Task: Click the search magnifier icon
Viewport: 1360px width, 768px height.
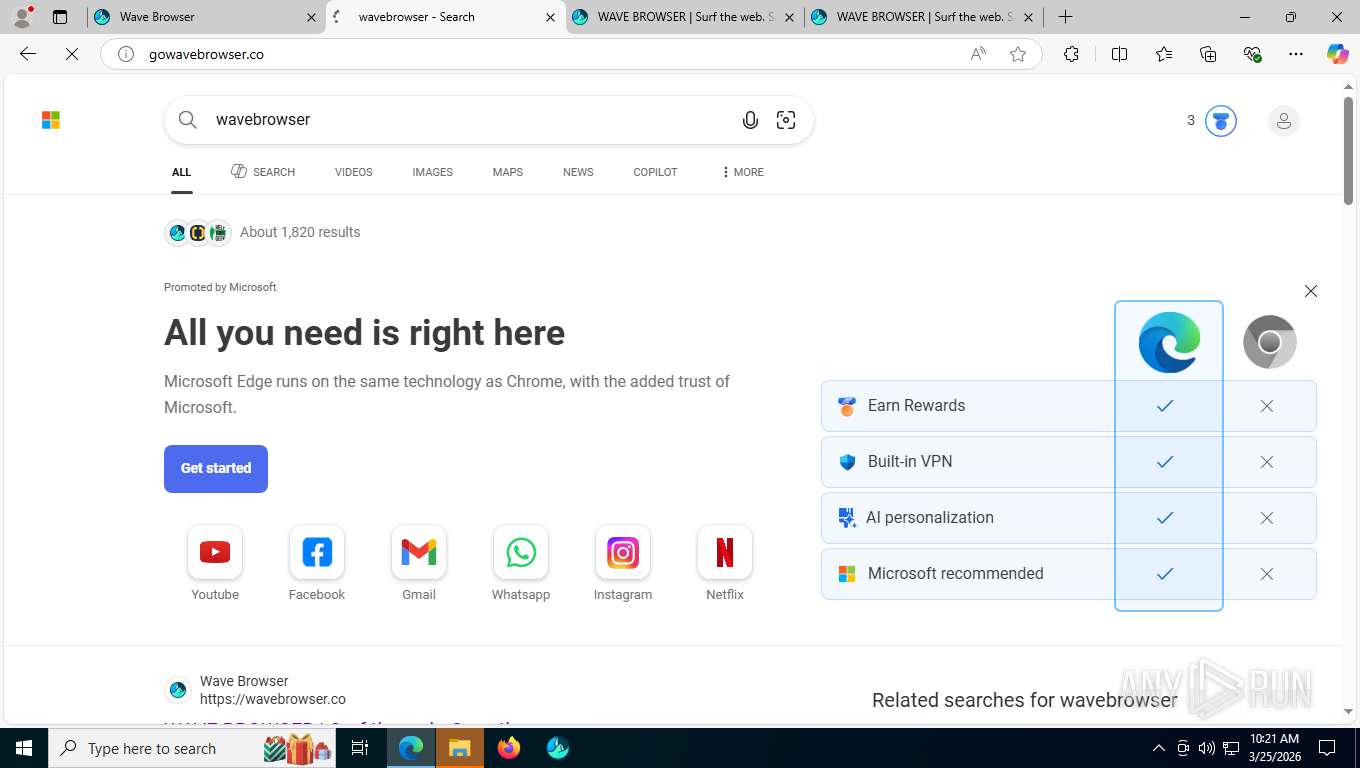Action: pyautogui.click(x=187, y=120)
